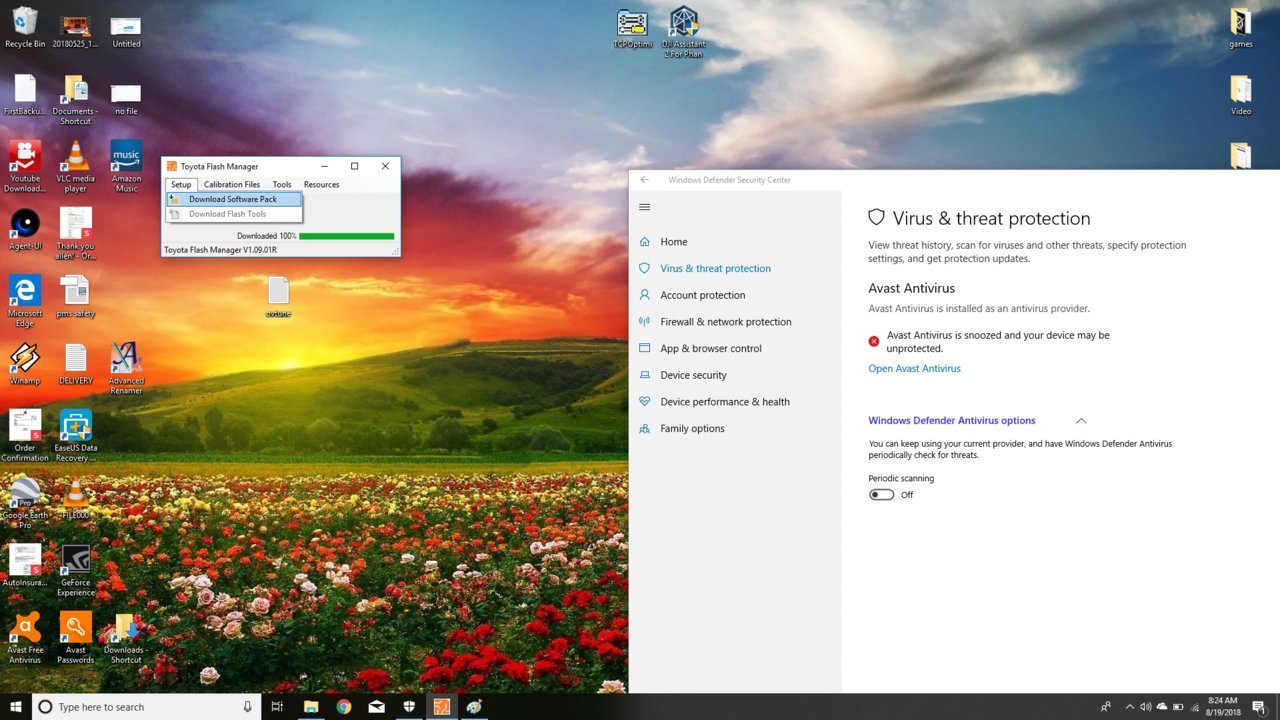Launch GeForce Experience shortcut
The height and width of the screenshot is (720, 1280).
[x=76, y=571]
